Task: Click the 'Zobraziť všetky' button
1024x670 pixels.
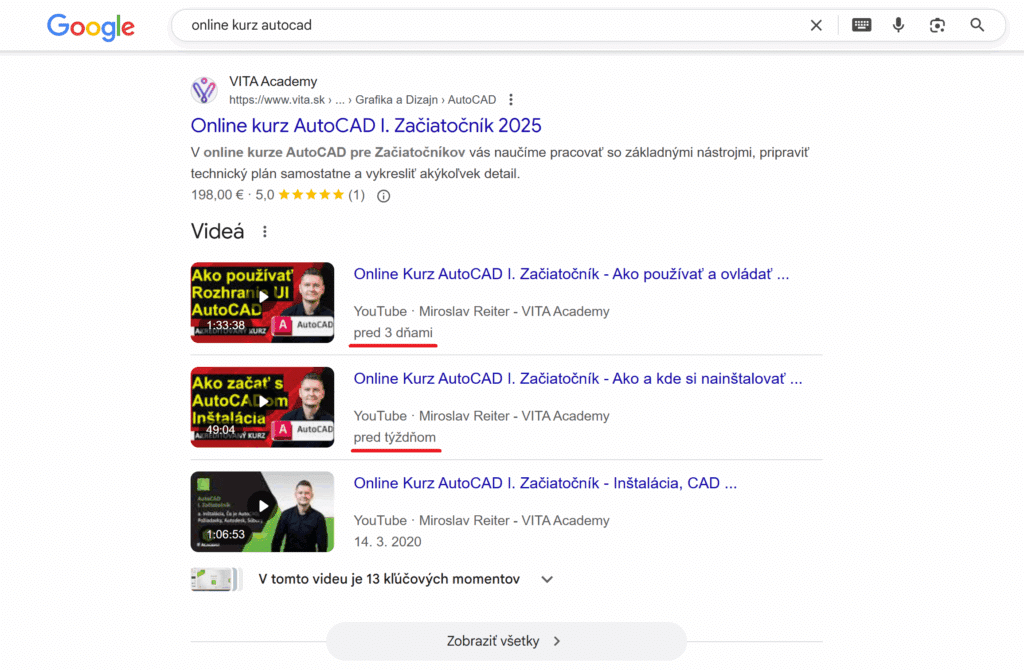Action: point(506,641)
